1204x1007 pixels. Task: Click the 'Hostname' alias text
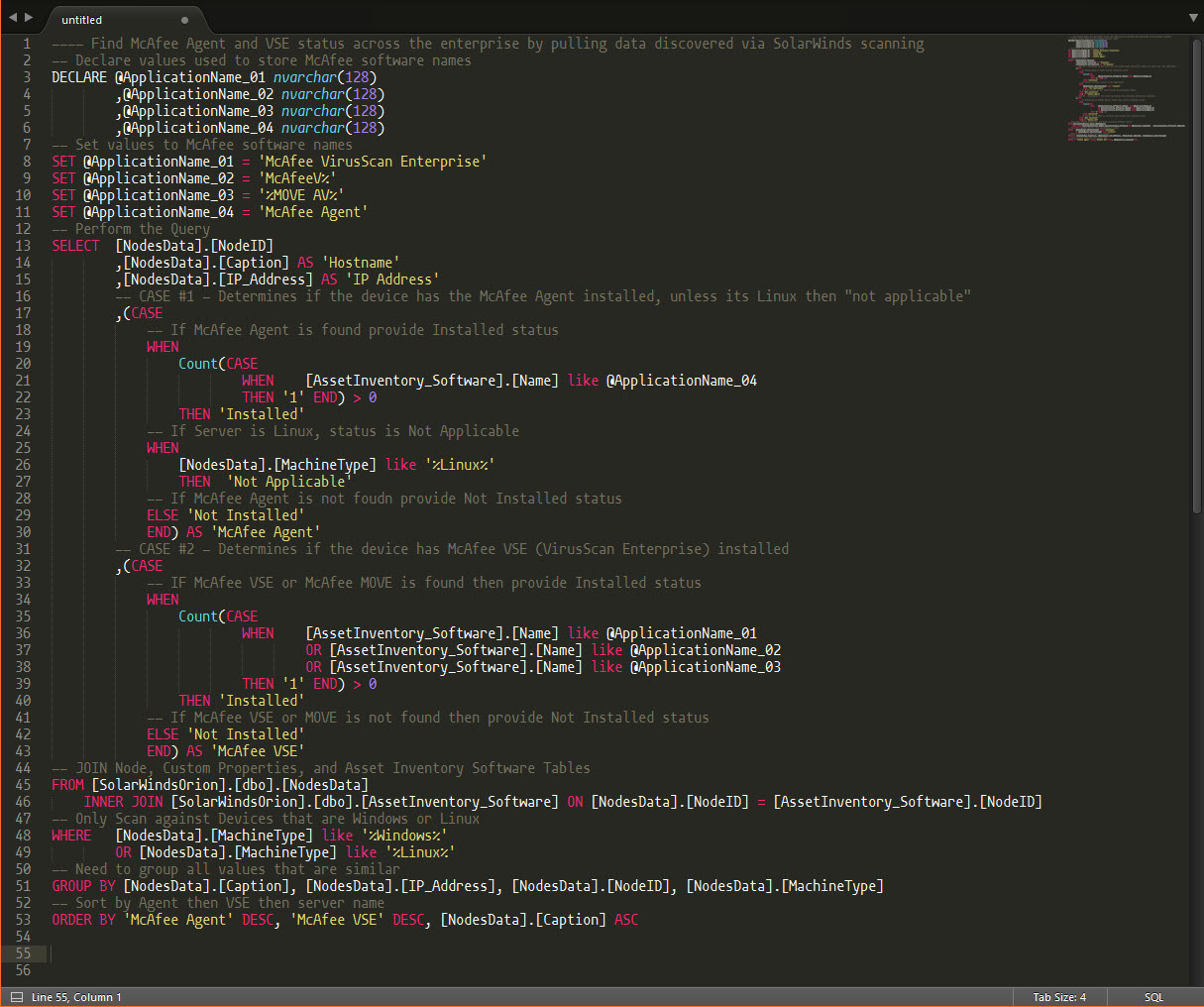361,263
